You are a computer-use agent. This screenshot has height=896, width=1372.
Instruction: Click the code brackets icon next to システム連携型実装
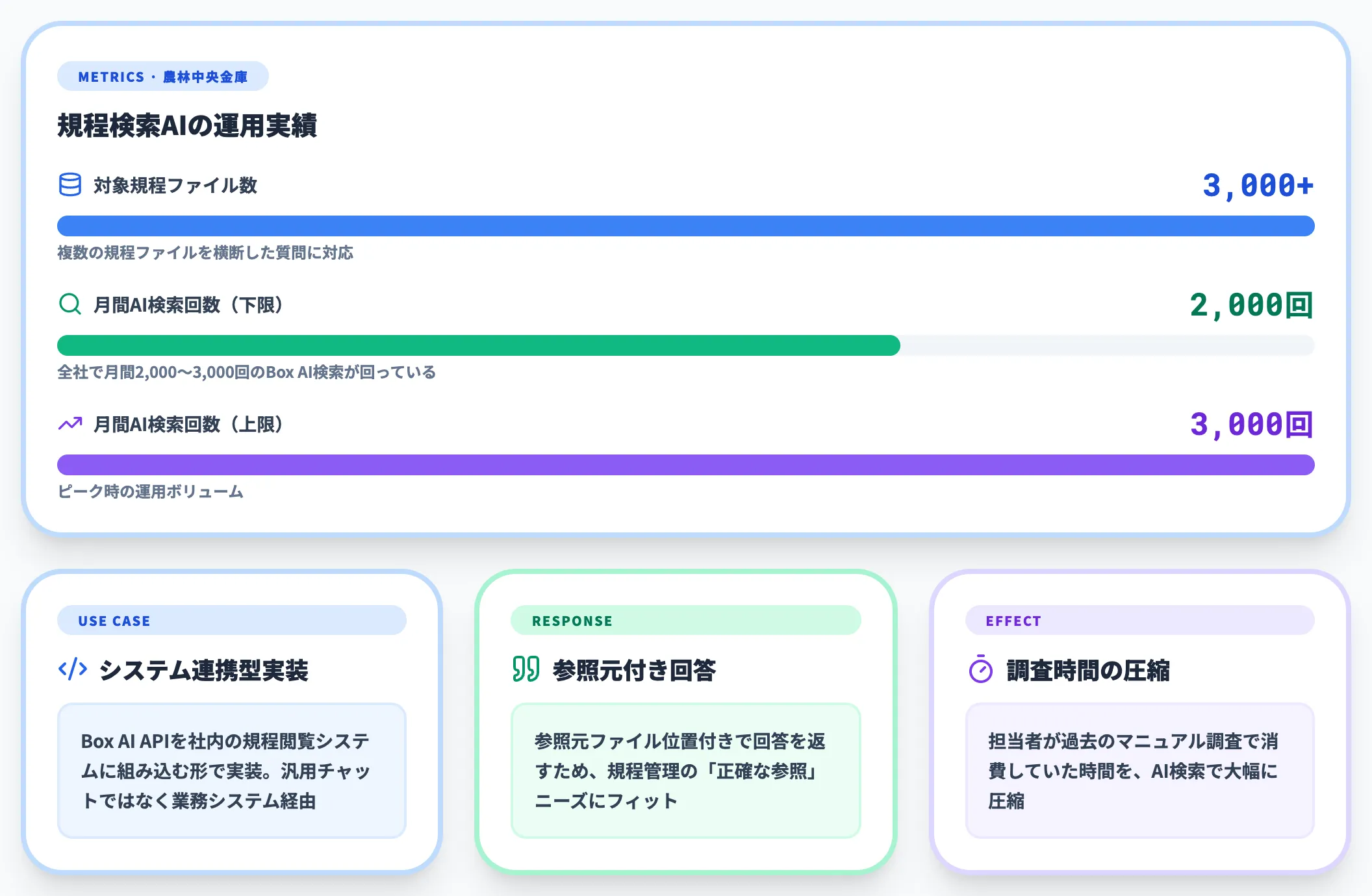click(73, 669)
